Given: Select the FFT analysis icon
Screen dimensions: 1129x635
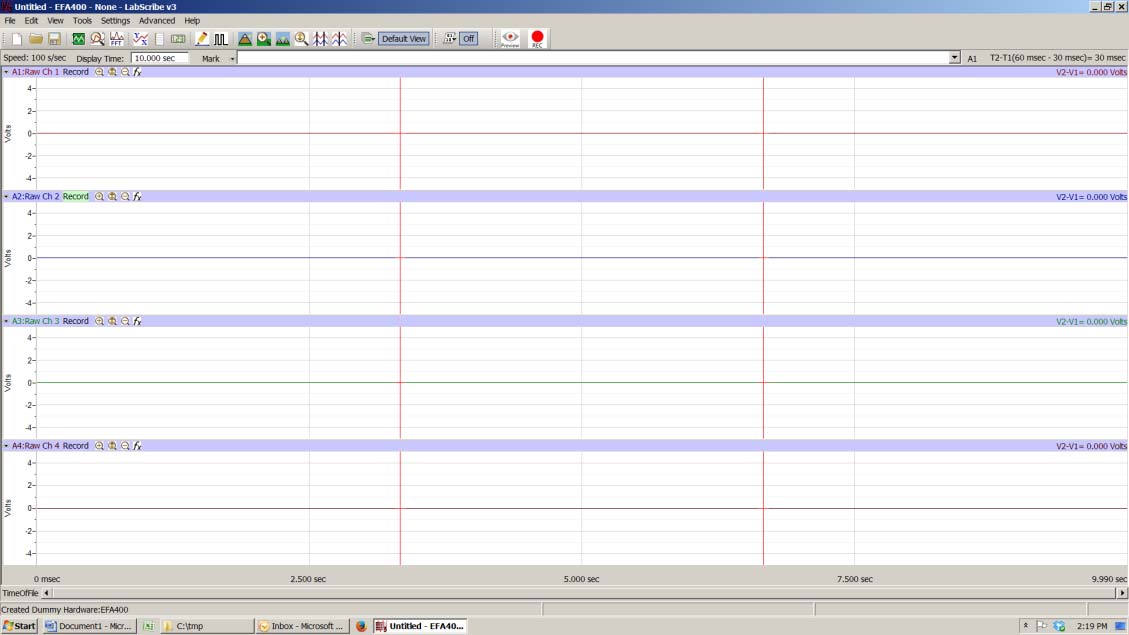Looking at the screenshot, I should (115, 38).
